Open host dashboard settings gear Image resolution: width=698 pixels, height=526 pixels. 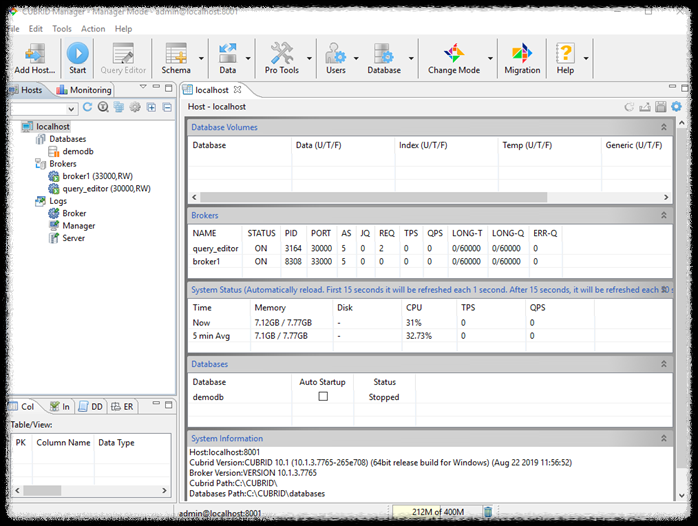tap(677, 106)
